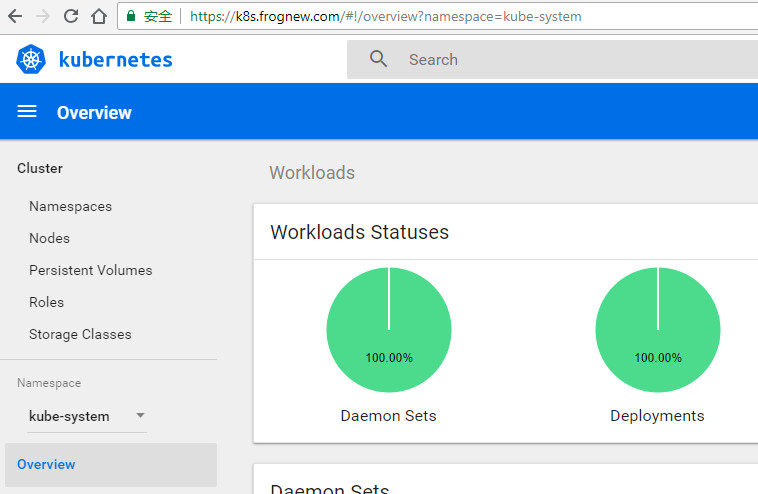Image resolution: width=758 pixels, height=494 pixels.
Task: Click the Cluster section heading
Action: (x=40, y=168)
